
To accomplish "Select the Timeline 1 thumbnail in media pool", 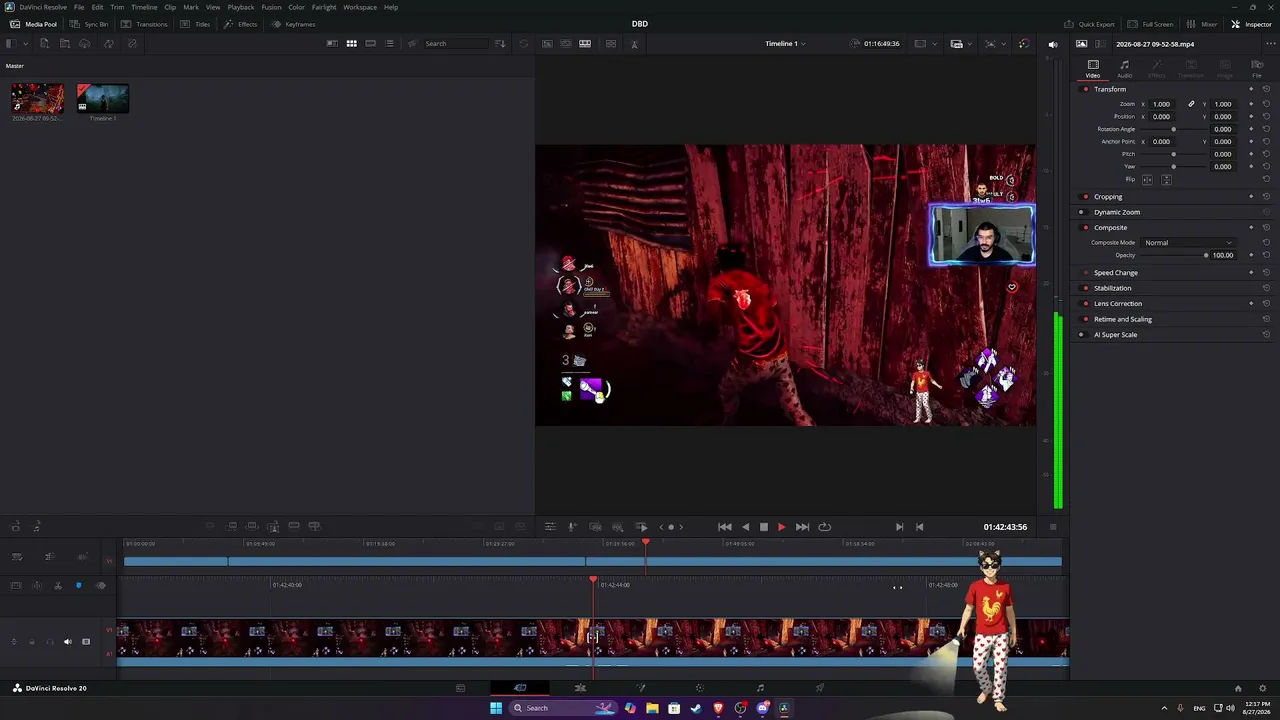I will tap(103, 99).
